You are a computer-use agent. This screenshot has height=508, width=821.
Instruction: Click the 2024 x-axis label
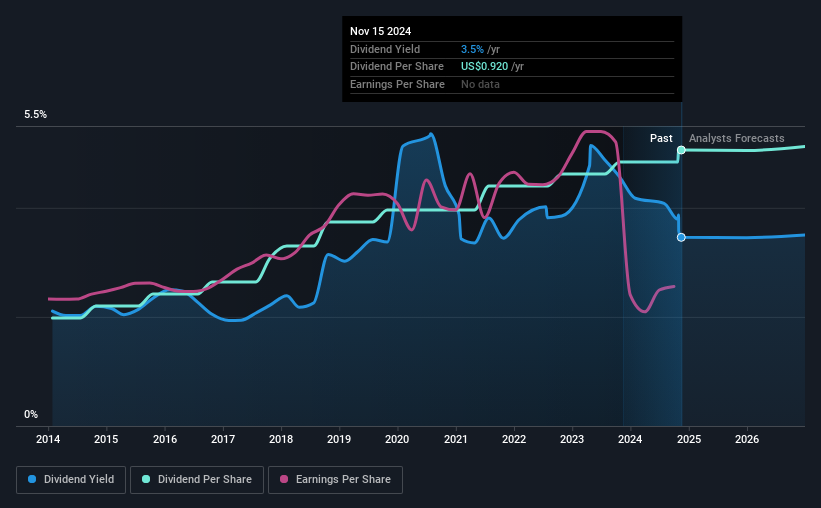coord(630,439)
